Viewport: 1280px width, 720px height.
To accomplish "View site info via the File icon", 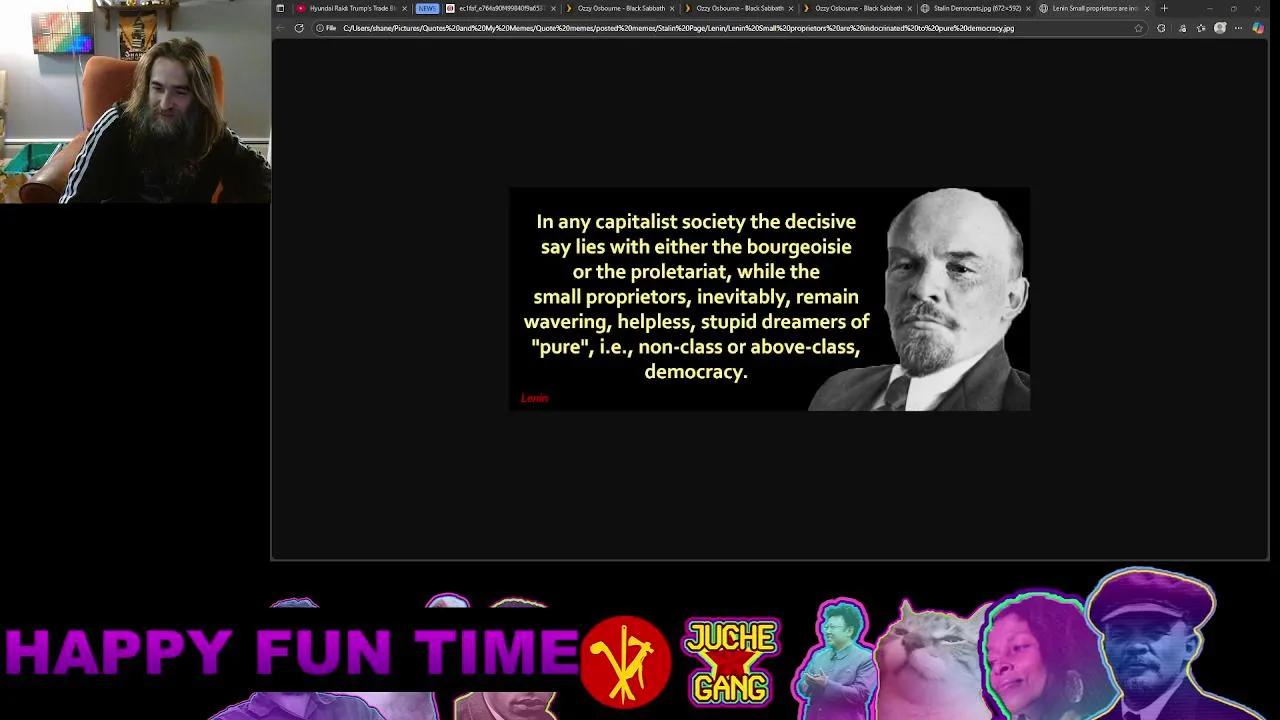I will click(326, 28).
